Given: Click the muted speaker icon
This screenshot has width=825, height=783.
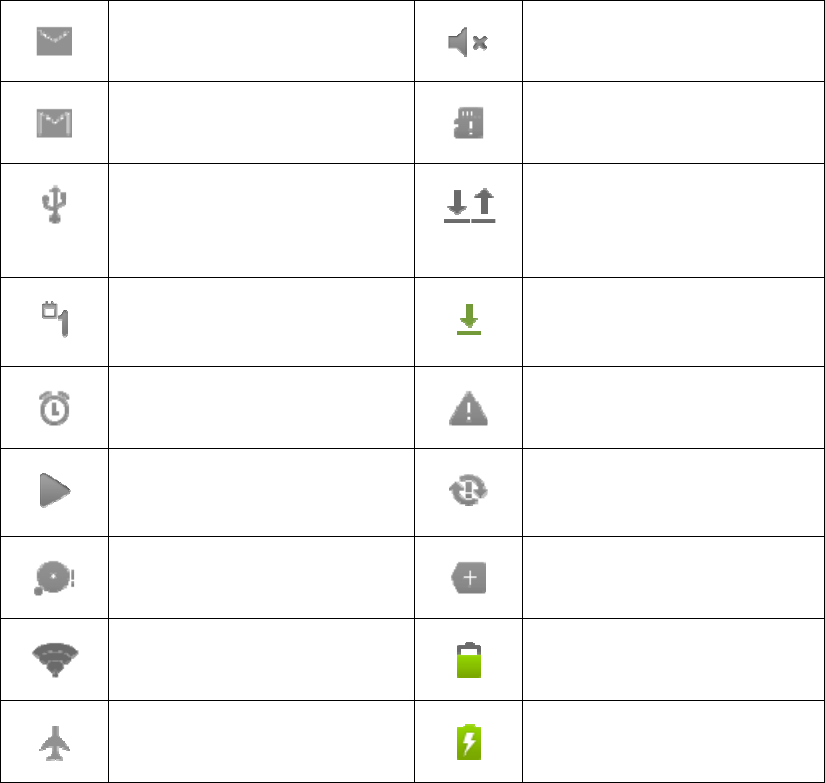Looking at the screenshot, I should tap(468, 42).
